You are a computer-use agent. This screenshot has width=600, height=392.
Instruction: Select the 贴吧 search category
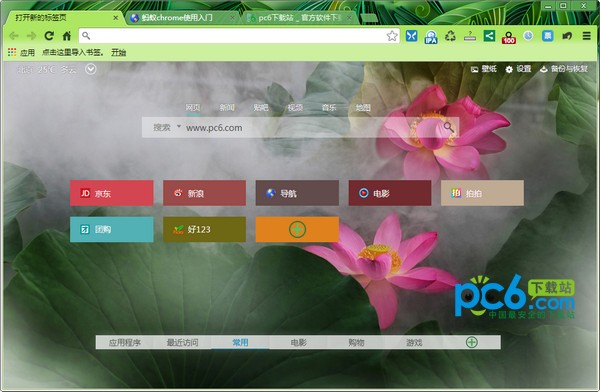[x=261, y=108]
